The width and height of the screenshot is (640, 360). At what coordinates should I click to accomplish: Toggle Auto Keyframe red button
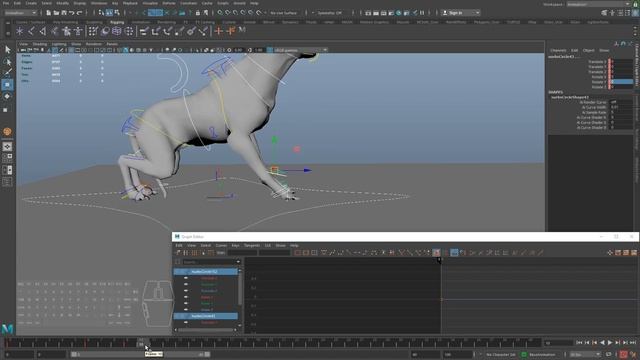[x=623, y=354]
